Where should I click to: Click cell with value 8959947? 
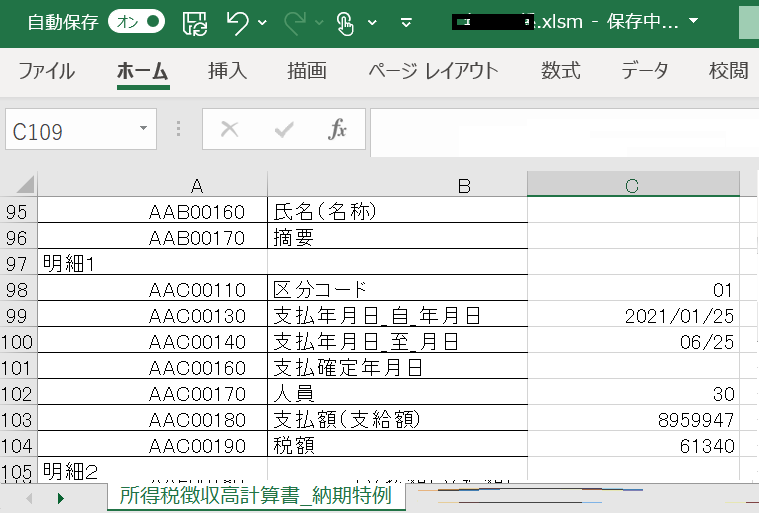tap(634, 418)
